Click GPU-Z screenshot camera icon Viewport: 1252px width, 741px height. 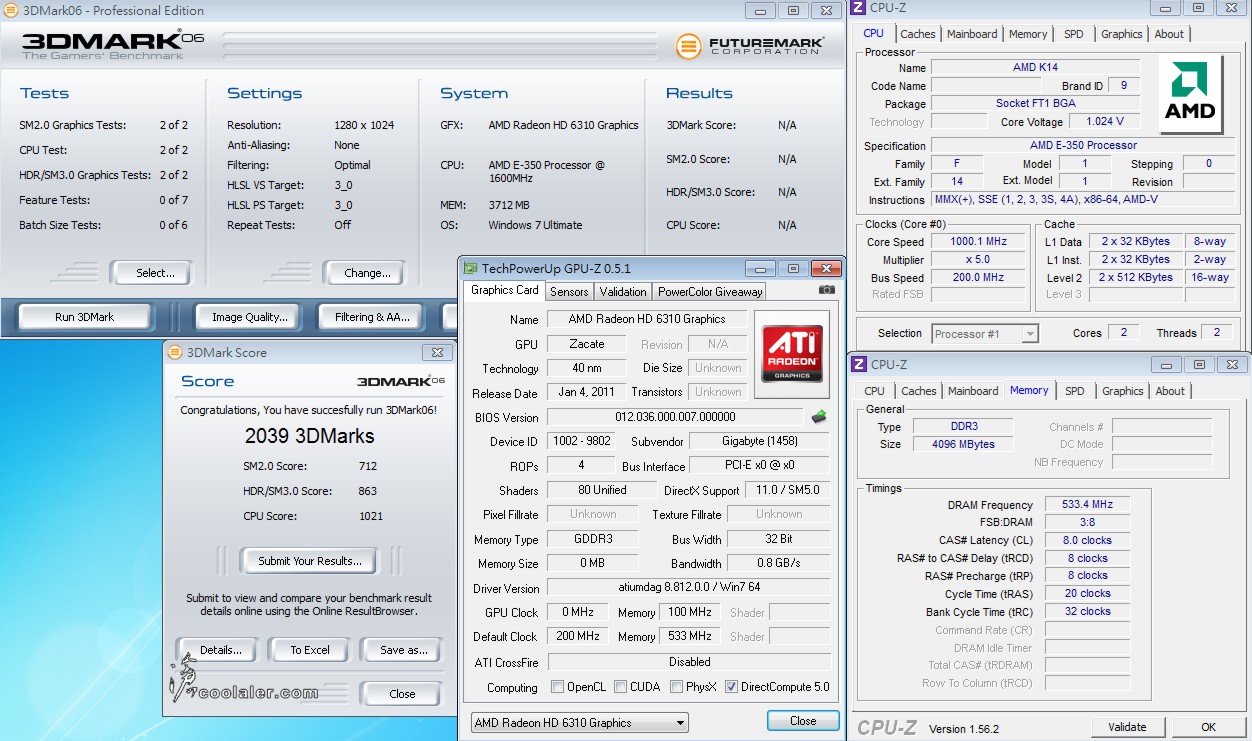827,290
